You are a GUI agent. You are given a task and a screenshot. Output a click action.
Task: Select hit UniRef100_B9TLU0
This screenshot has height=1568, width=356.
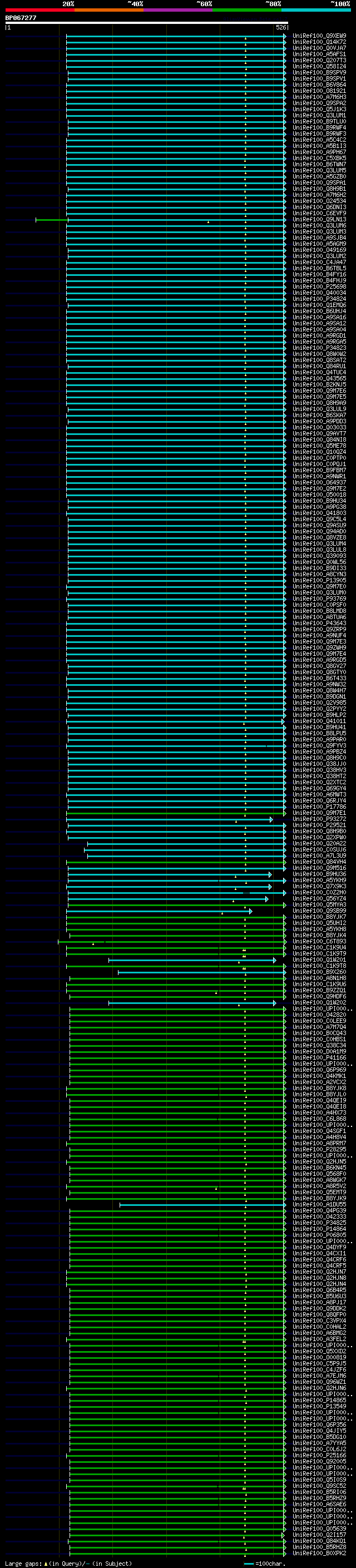[x=319, y=122]
